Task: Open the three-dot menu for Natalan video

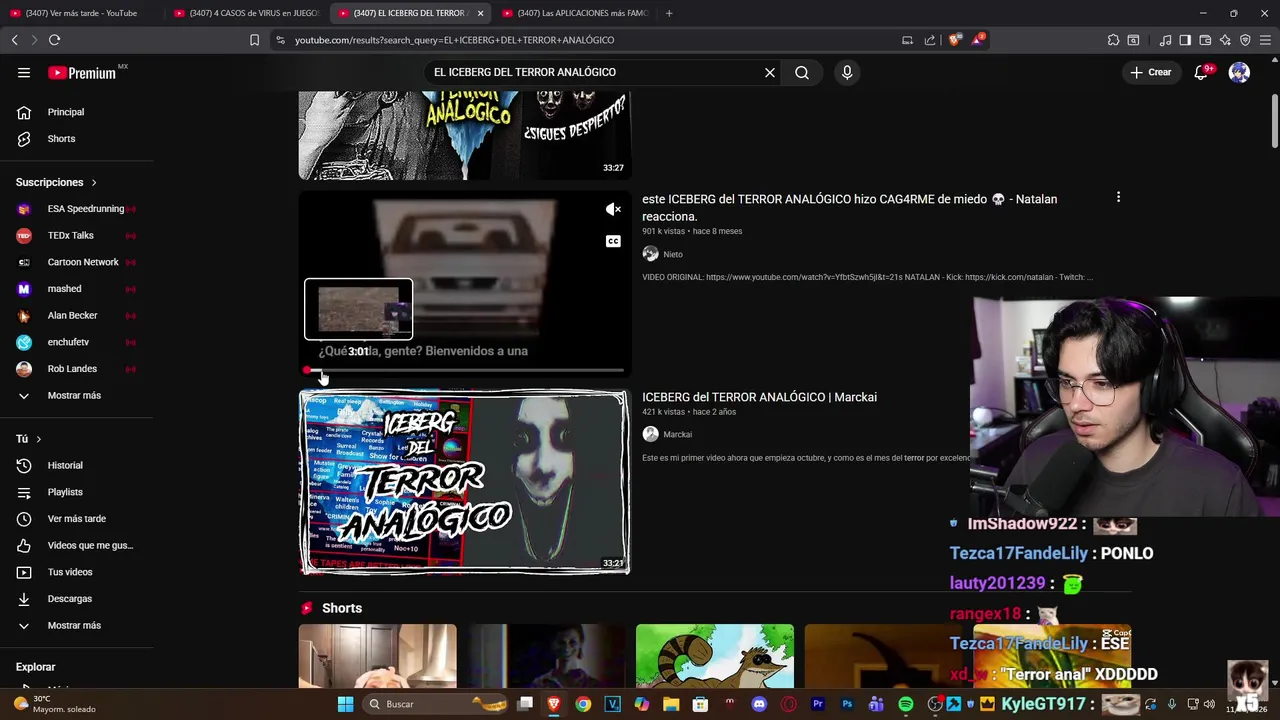Action: (1118, 197)
